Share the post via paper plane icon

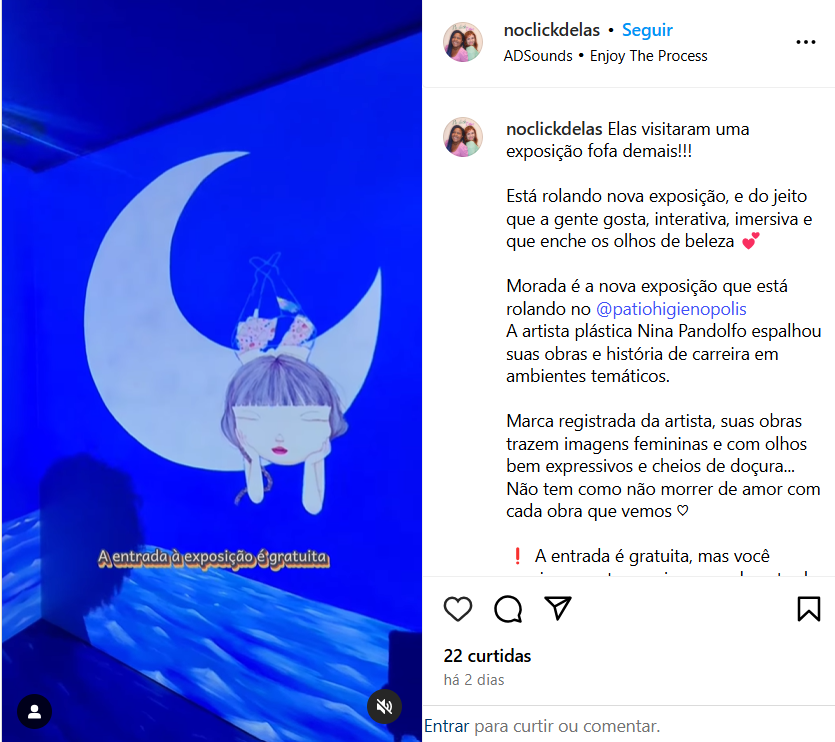(558, 608)
